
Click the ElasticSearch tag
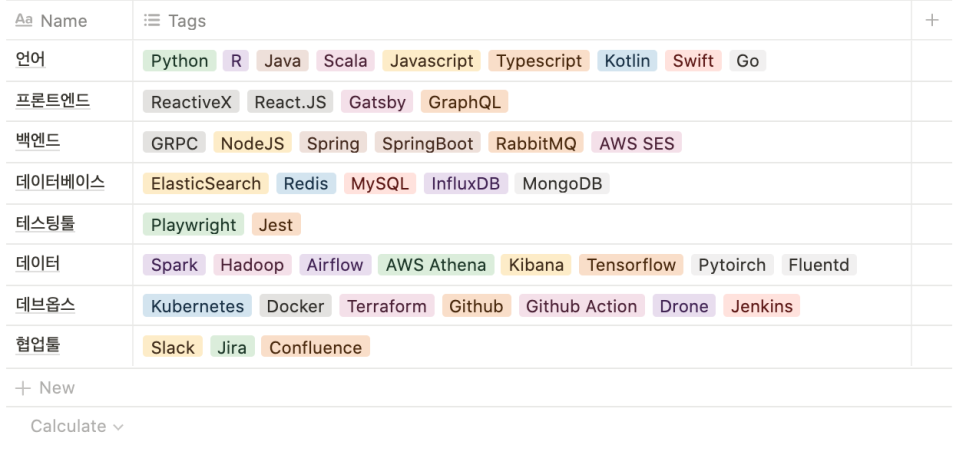point(206,184)
